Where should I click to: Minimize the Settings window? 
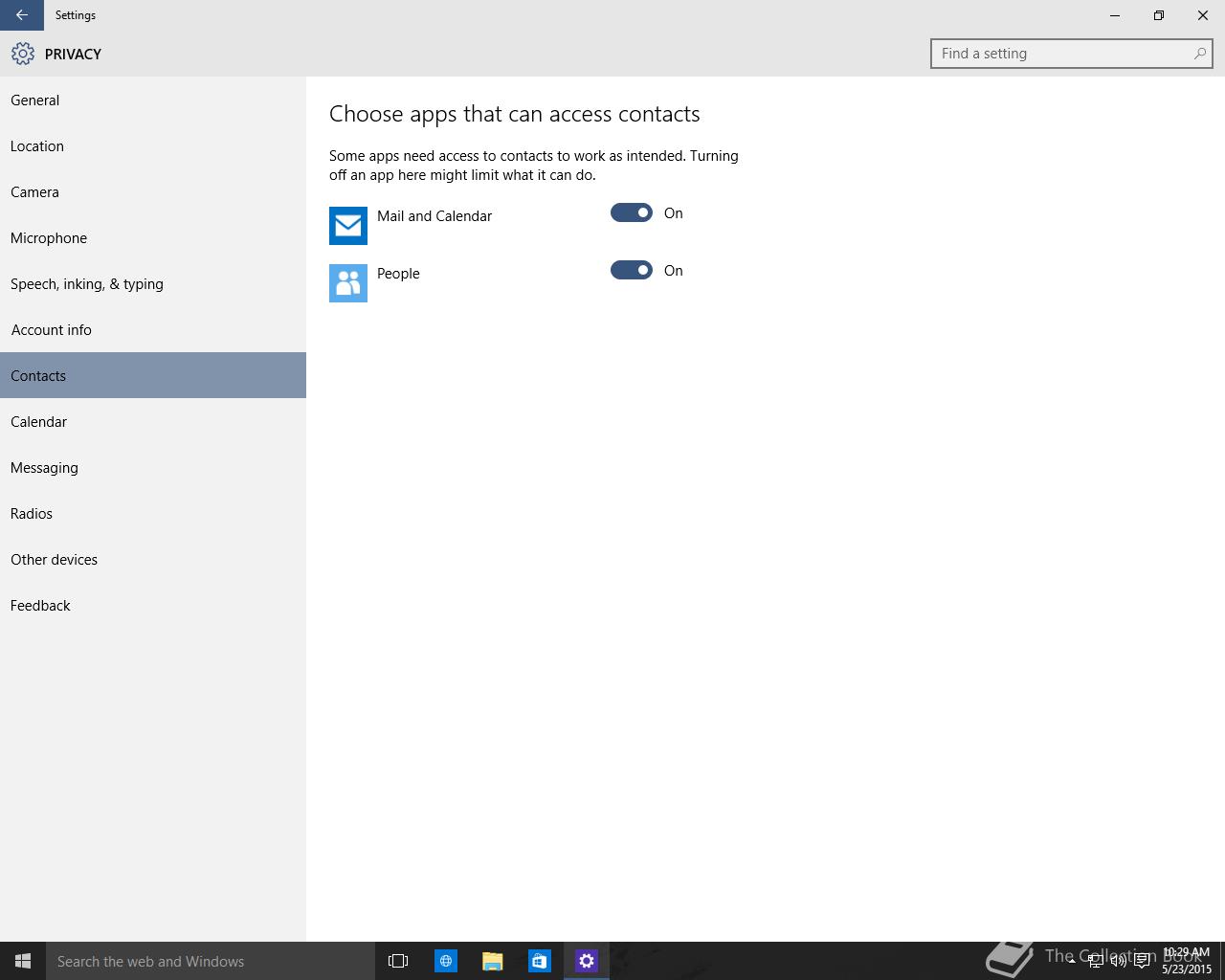pyautogui.click(x=1115, y=15)
